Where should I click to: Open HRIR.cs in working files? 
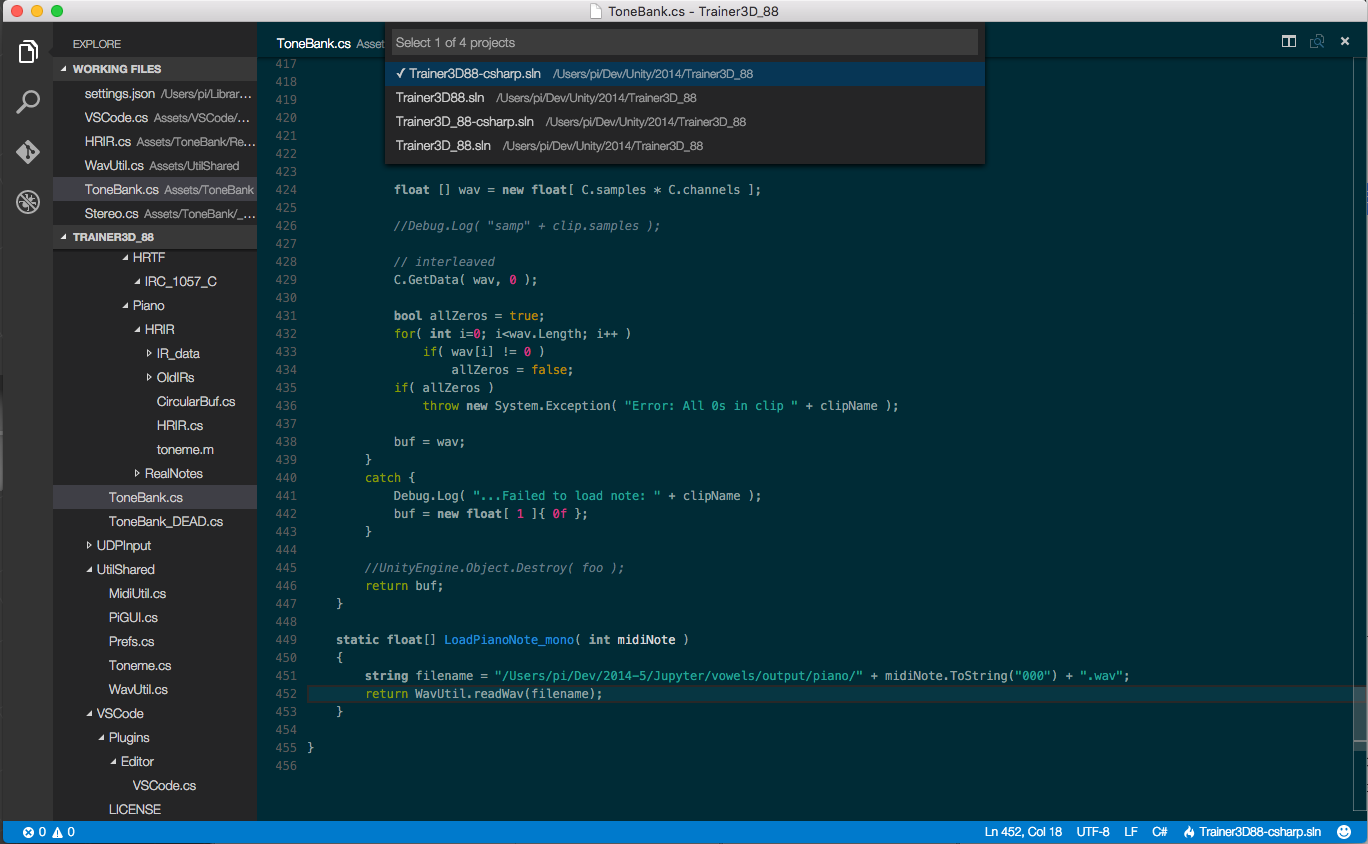[155, 142]
